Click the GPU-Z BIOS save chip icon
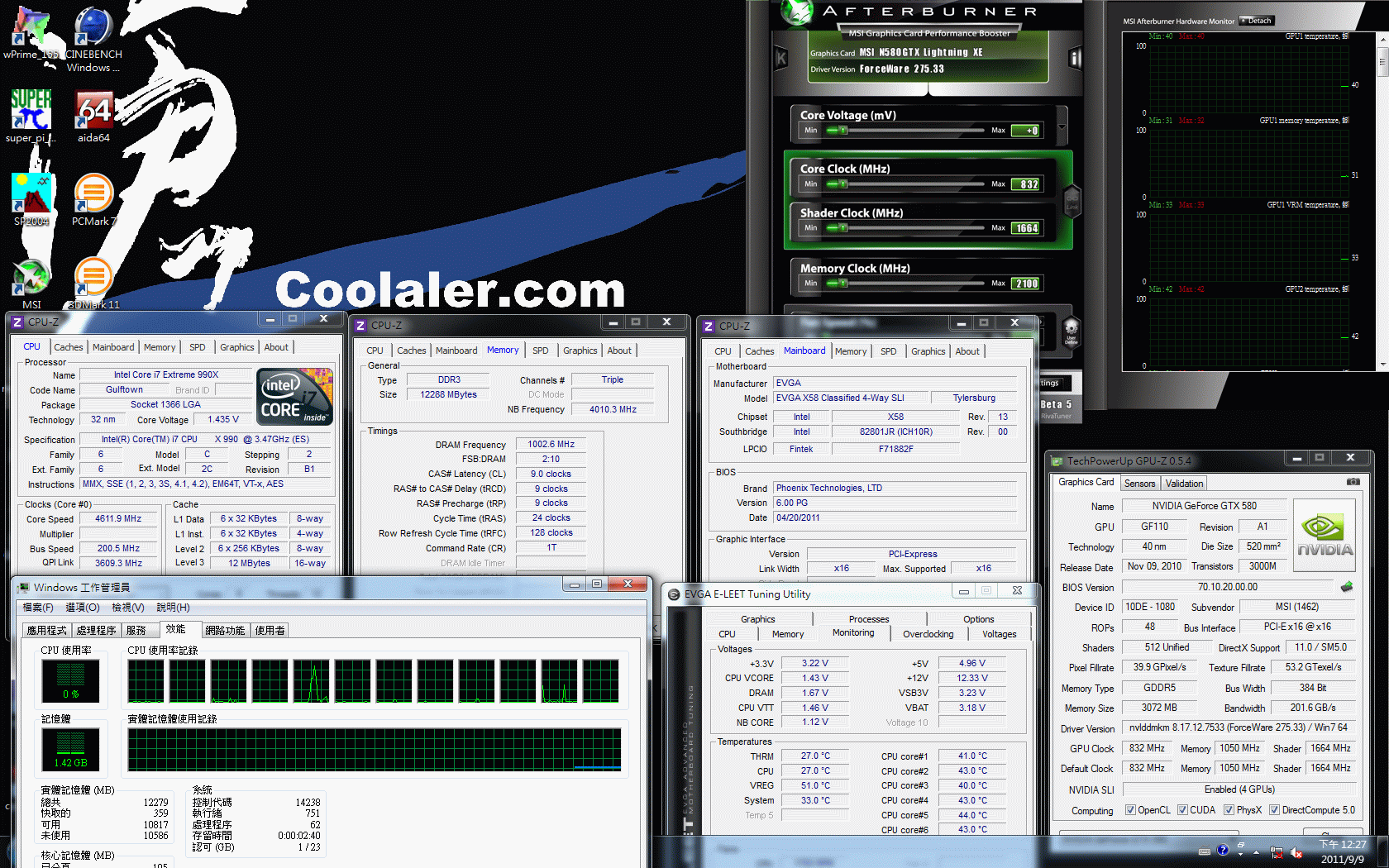Screen dimensions: 1389x868 point(1347,587)
